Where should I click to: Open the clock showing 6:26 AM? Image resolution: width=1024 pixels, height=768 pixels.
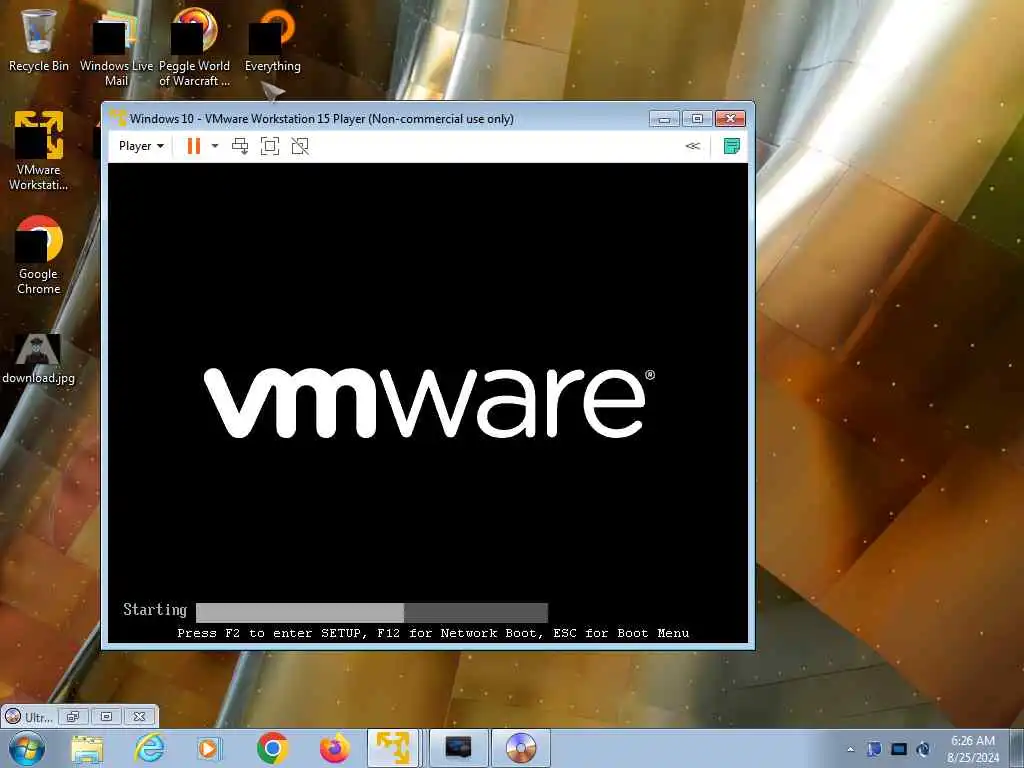(973, 749)
